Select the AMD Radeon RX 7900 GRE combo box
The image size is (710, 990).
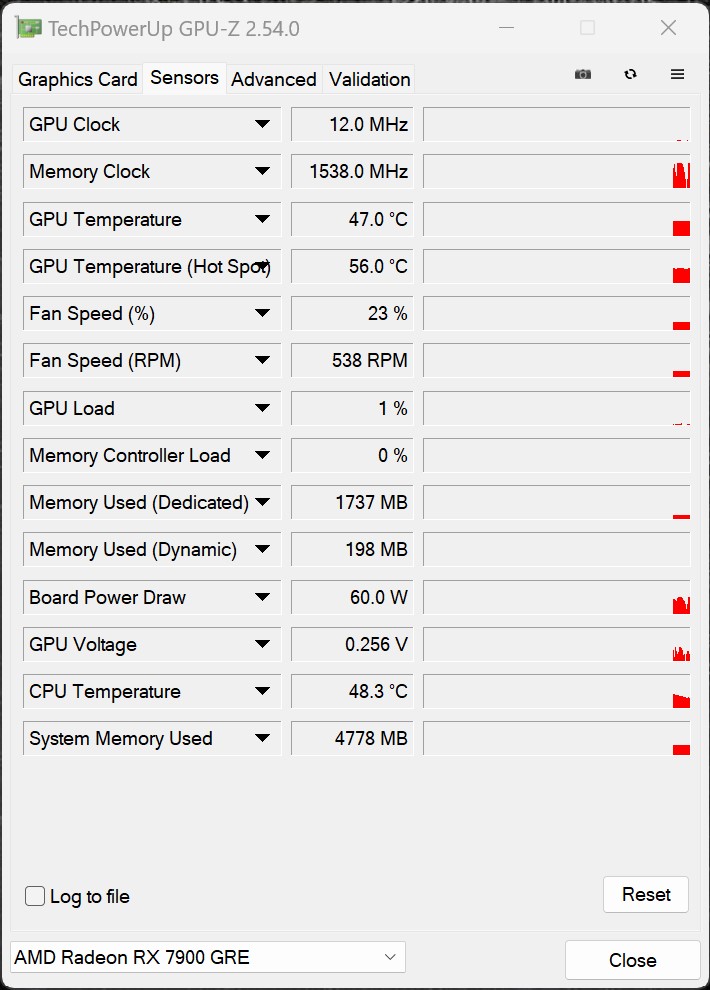coord(207,957)
